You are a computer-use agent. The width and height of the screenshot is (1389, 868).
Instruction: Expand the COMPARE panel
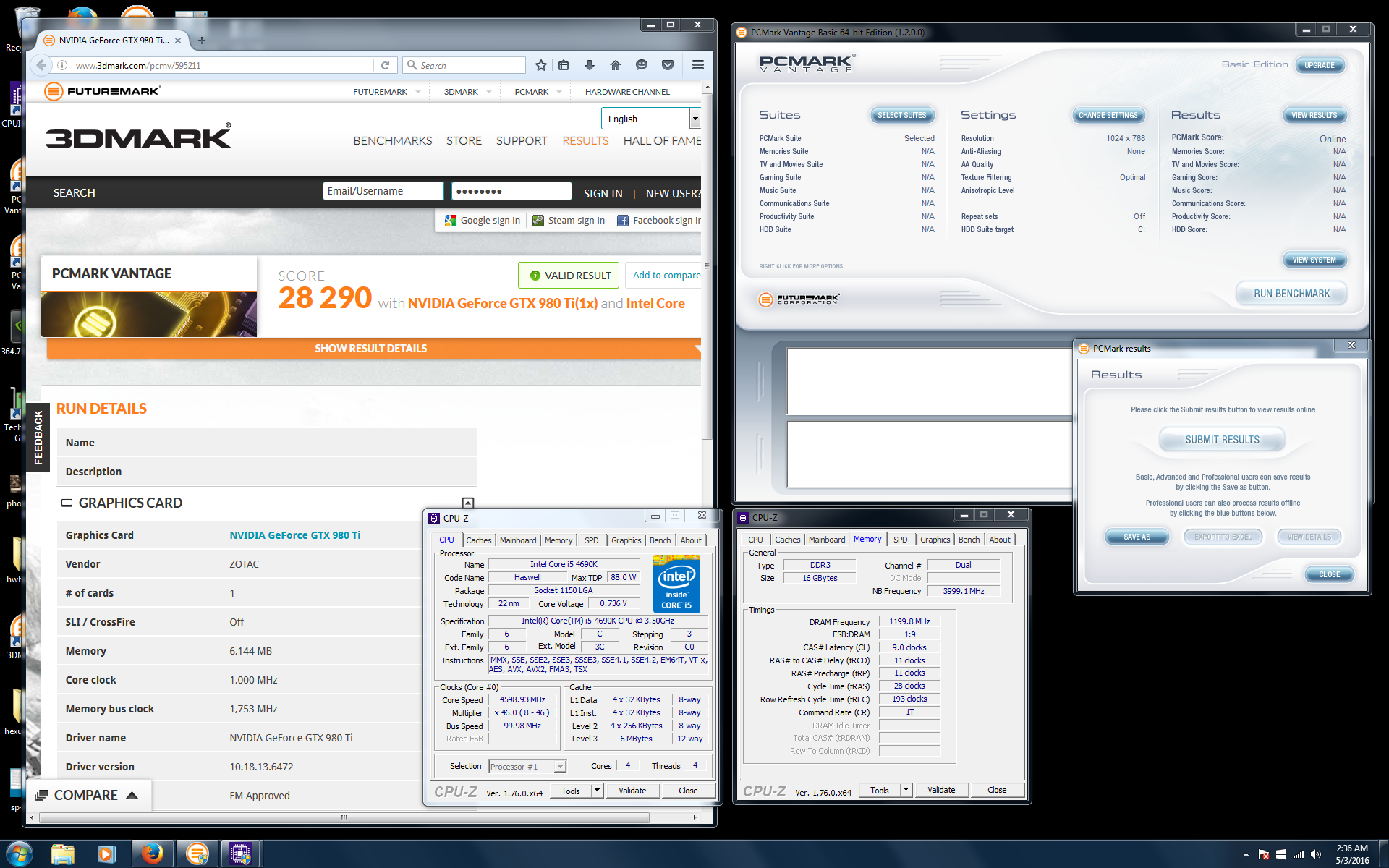coord(88,795)
